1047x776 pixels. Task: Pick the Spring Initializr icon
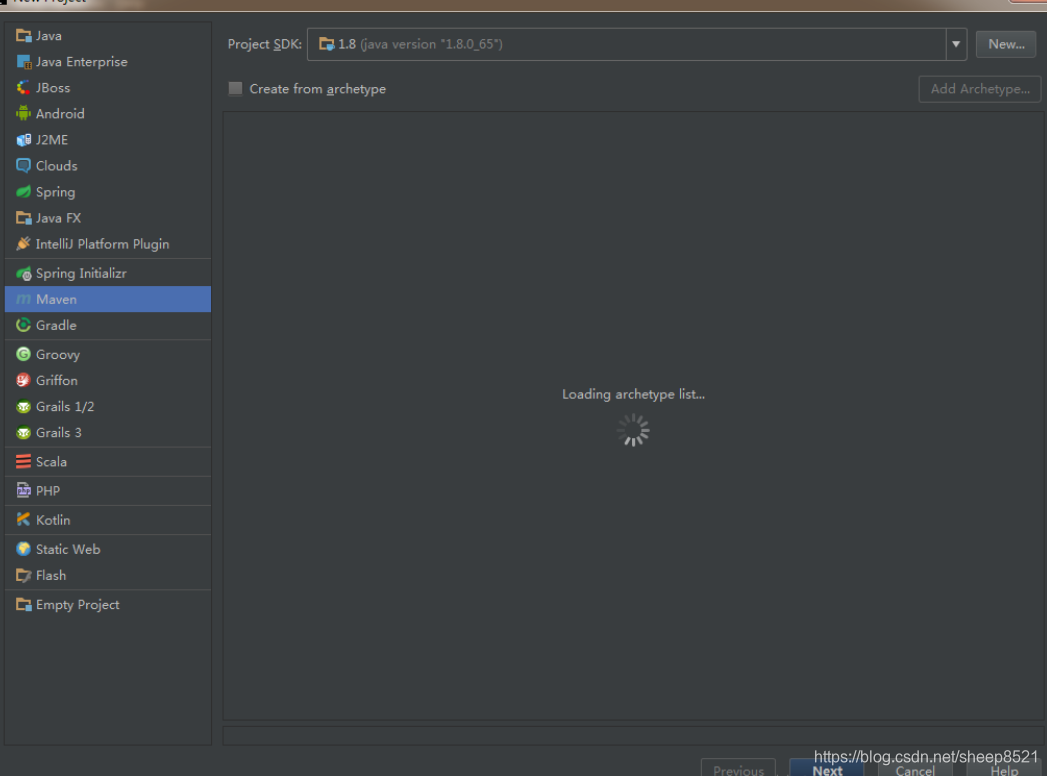click(23, 273)
